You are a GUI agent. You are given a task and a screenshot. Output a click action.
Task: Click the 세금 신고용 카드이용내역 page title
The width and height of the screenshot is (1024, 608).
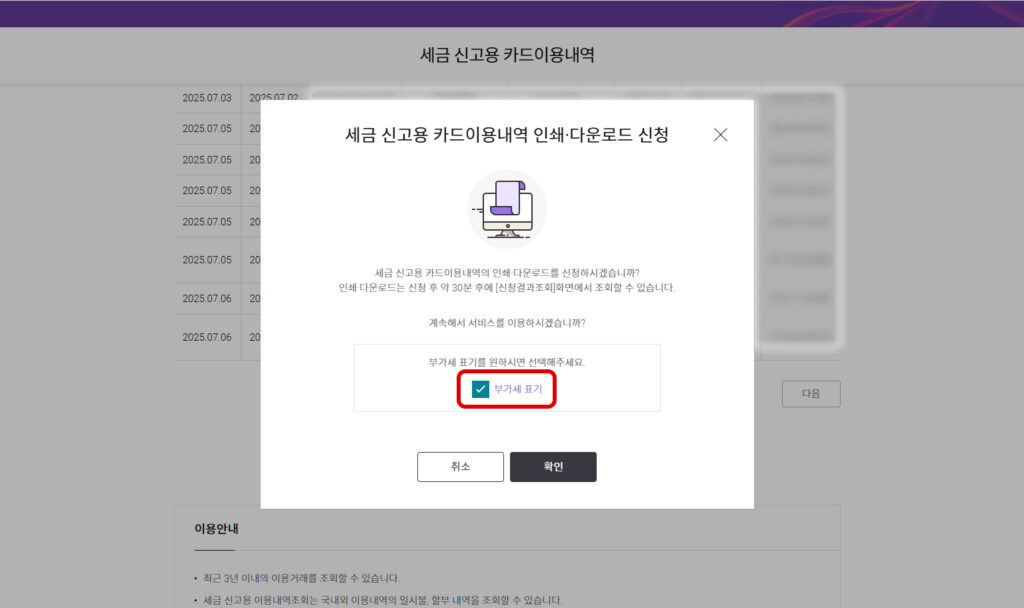coord(511,55)
